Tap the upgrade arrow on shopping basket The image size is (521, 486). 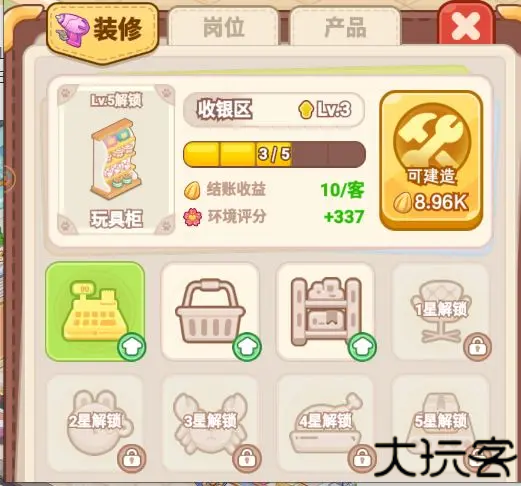pyautogui.click(x=247, y=347)
